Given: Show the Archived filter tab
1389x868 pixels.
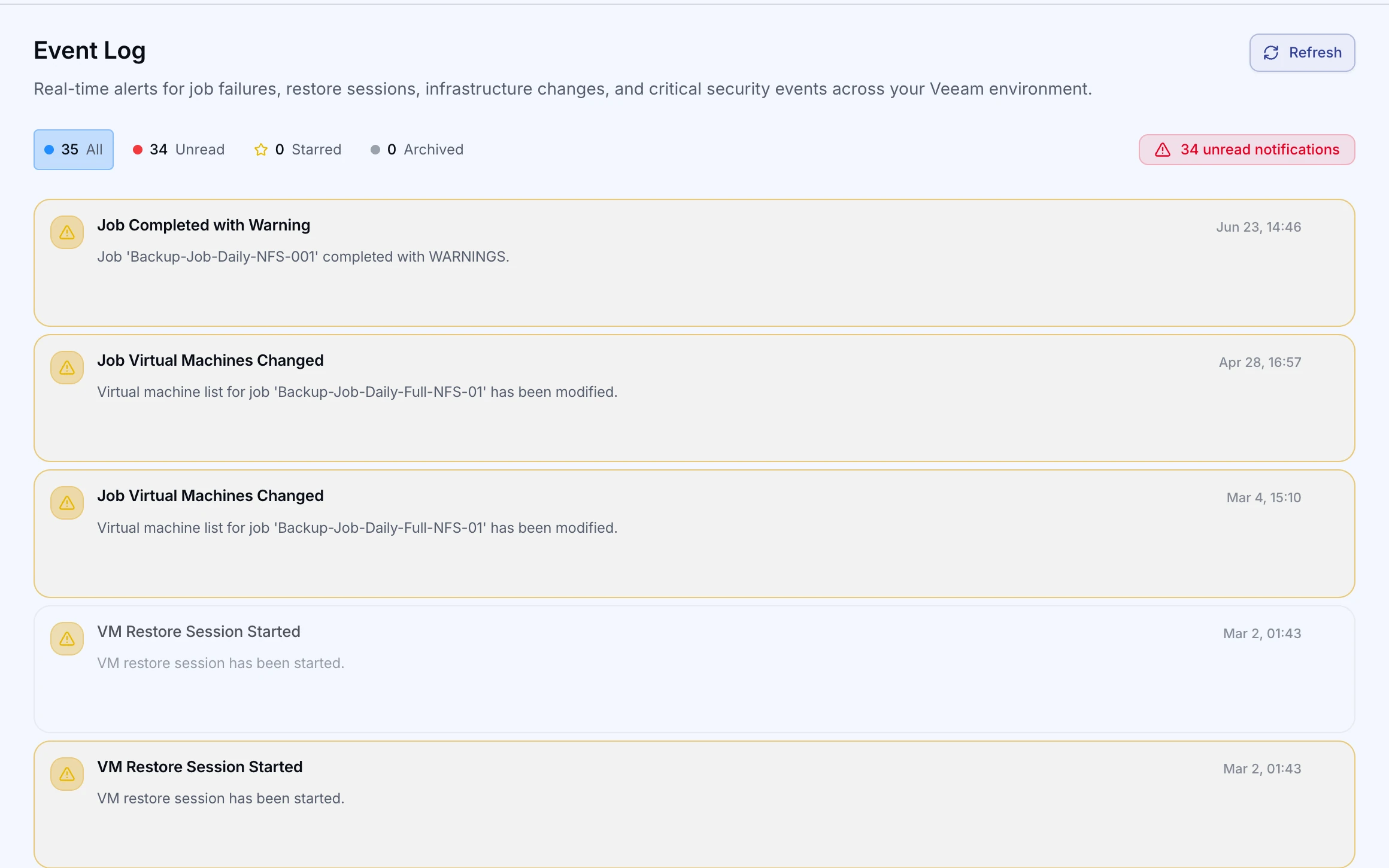Looking at the screenshot, I should pyautogui.click(x=417, y=150).
